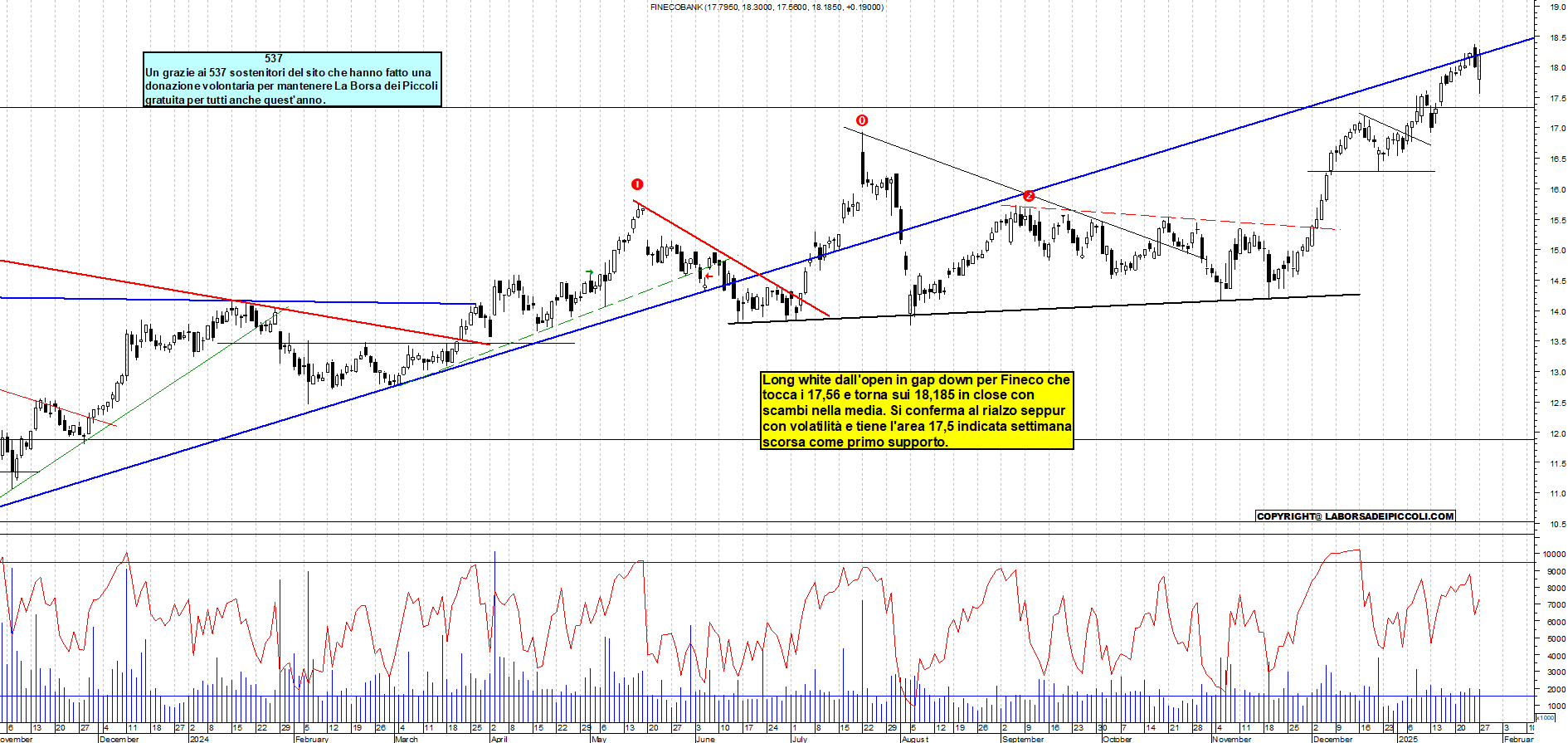This screenshot has height=743, width=1568.
Task: Click the 2000 volume axis label
Action: [1556, 690]
